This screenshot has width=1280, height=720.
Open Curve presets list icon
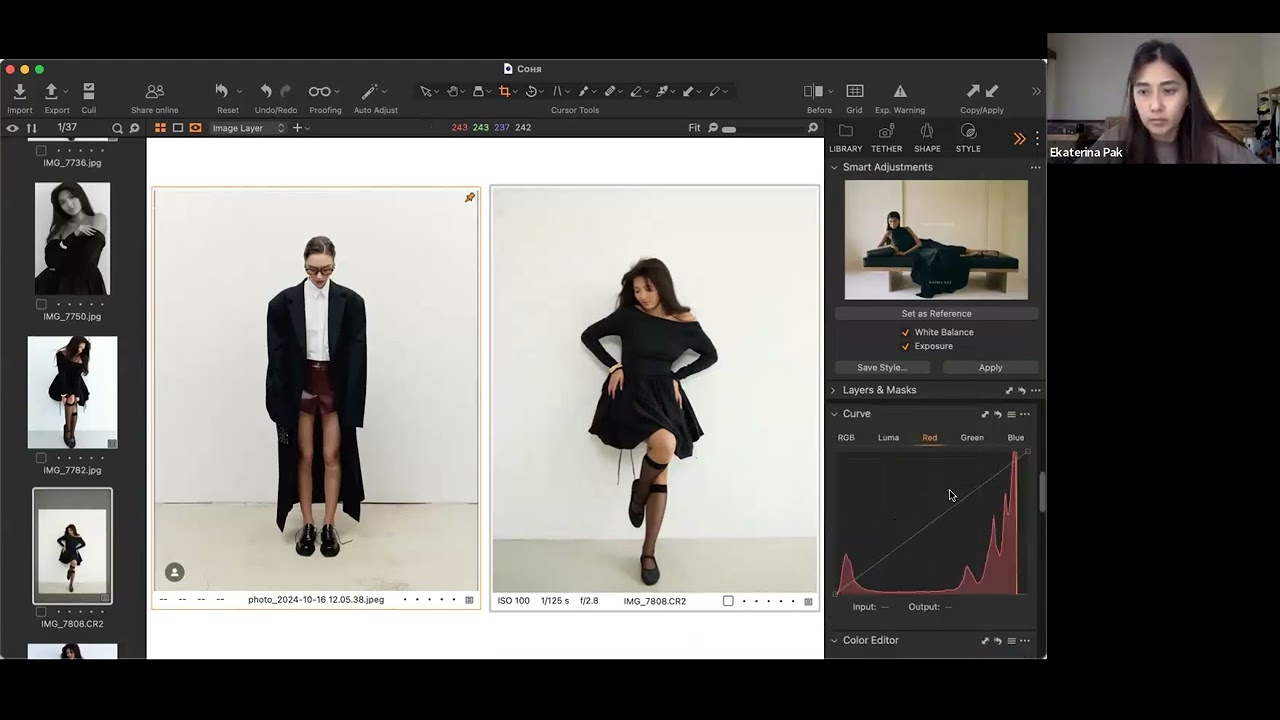point(1011,414)
